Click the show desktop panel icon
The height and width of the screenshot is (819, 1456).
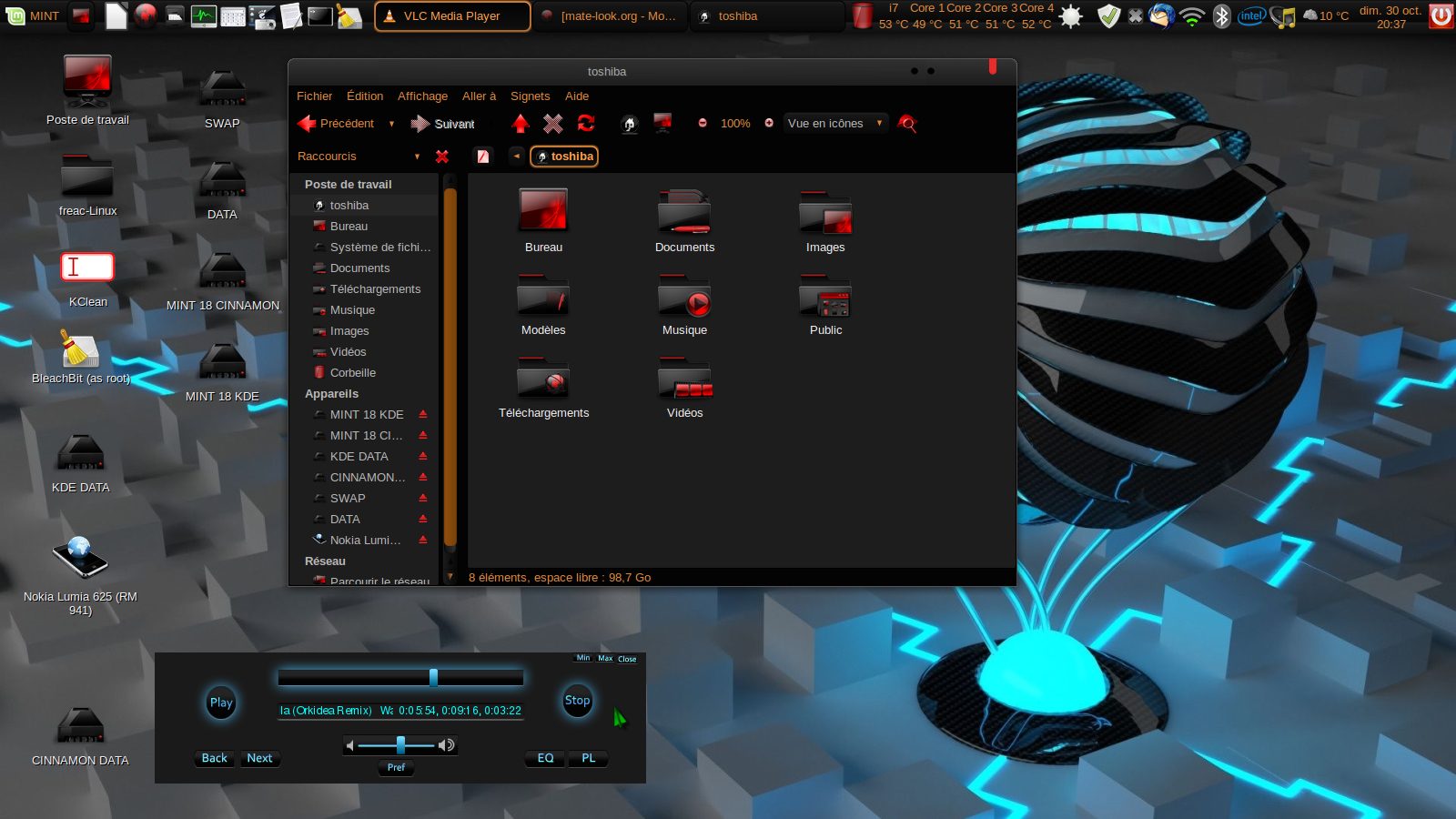click(82, 15)
